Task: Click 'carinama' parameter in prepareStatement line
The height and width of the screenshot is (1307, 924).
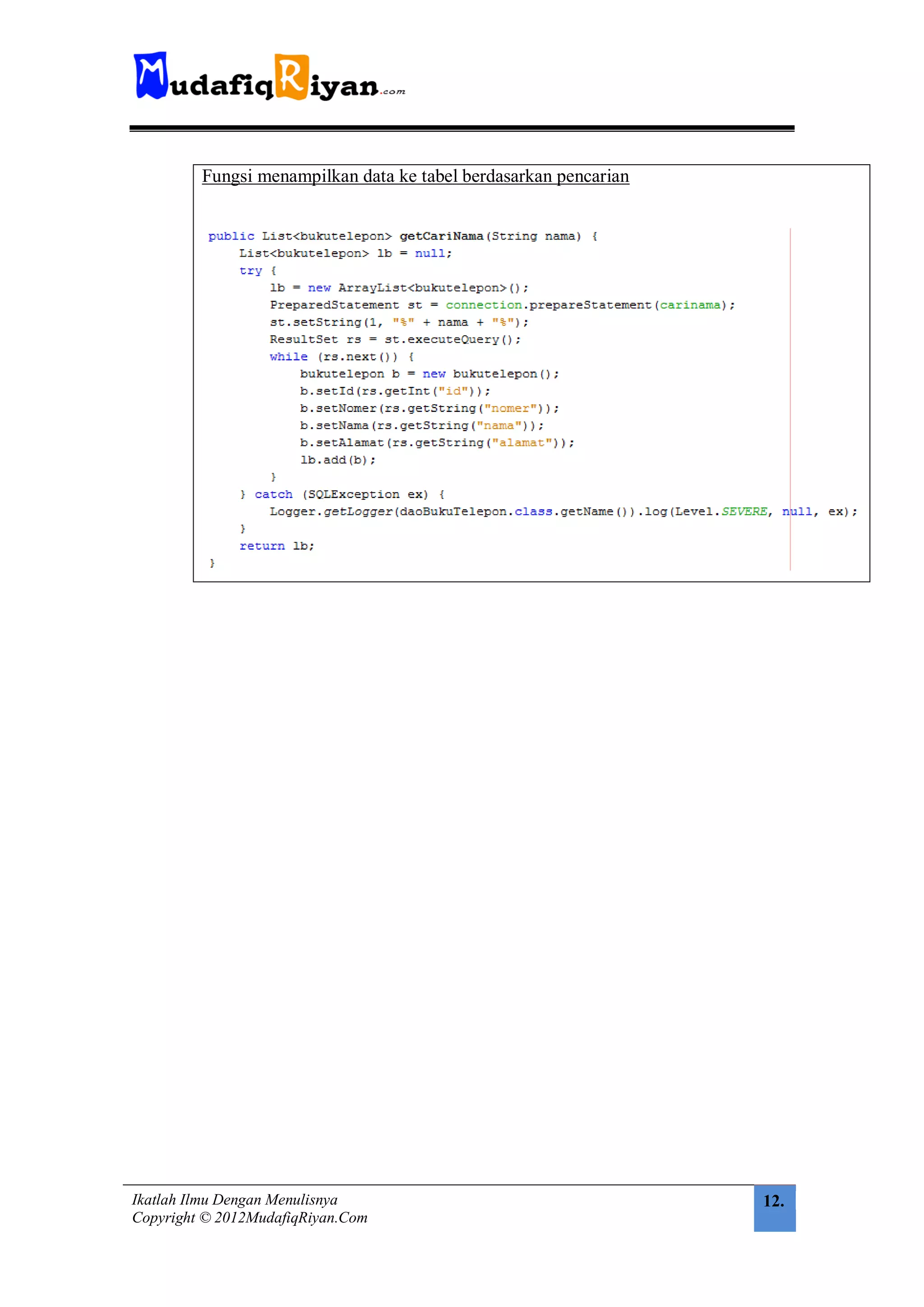Action: (x=689, y=305)
